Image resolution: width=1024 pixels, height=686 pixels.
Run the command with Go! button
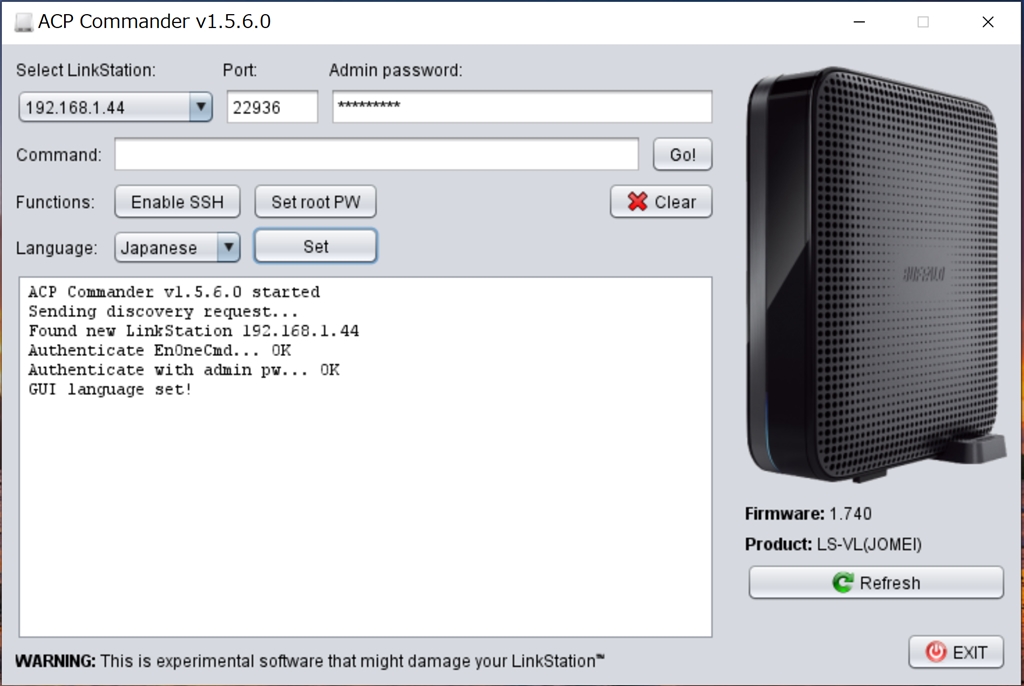(682, 155)
